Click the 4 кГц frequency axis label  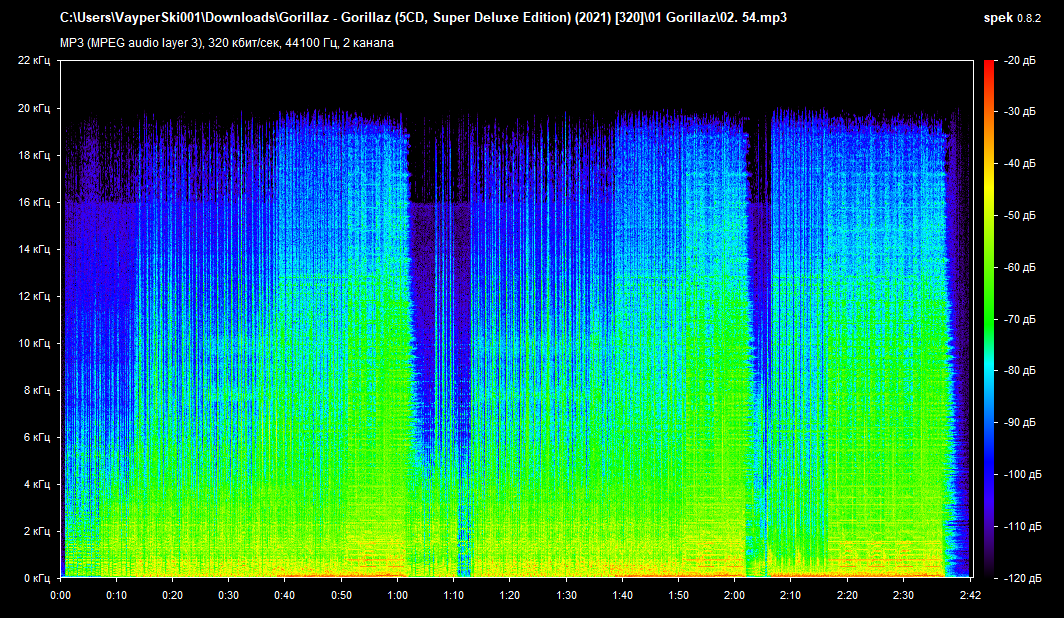click(38, 484)
